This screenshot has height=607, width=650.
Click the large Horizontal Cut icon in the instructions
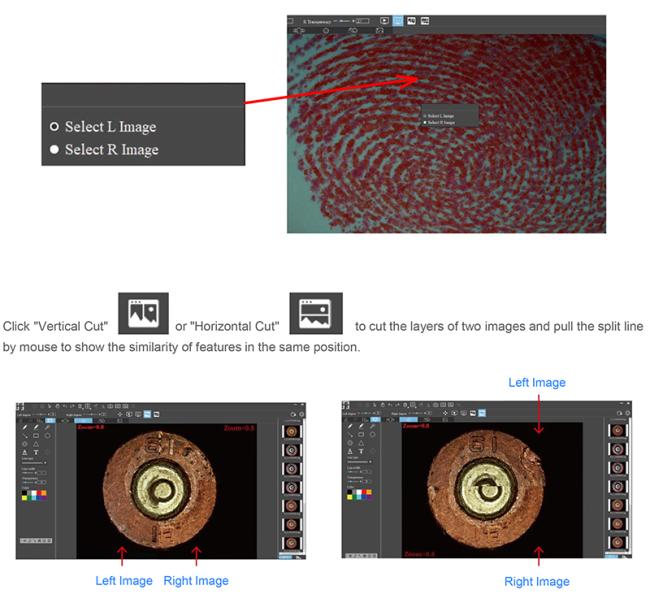[315, 313]
